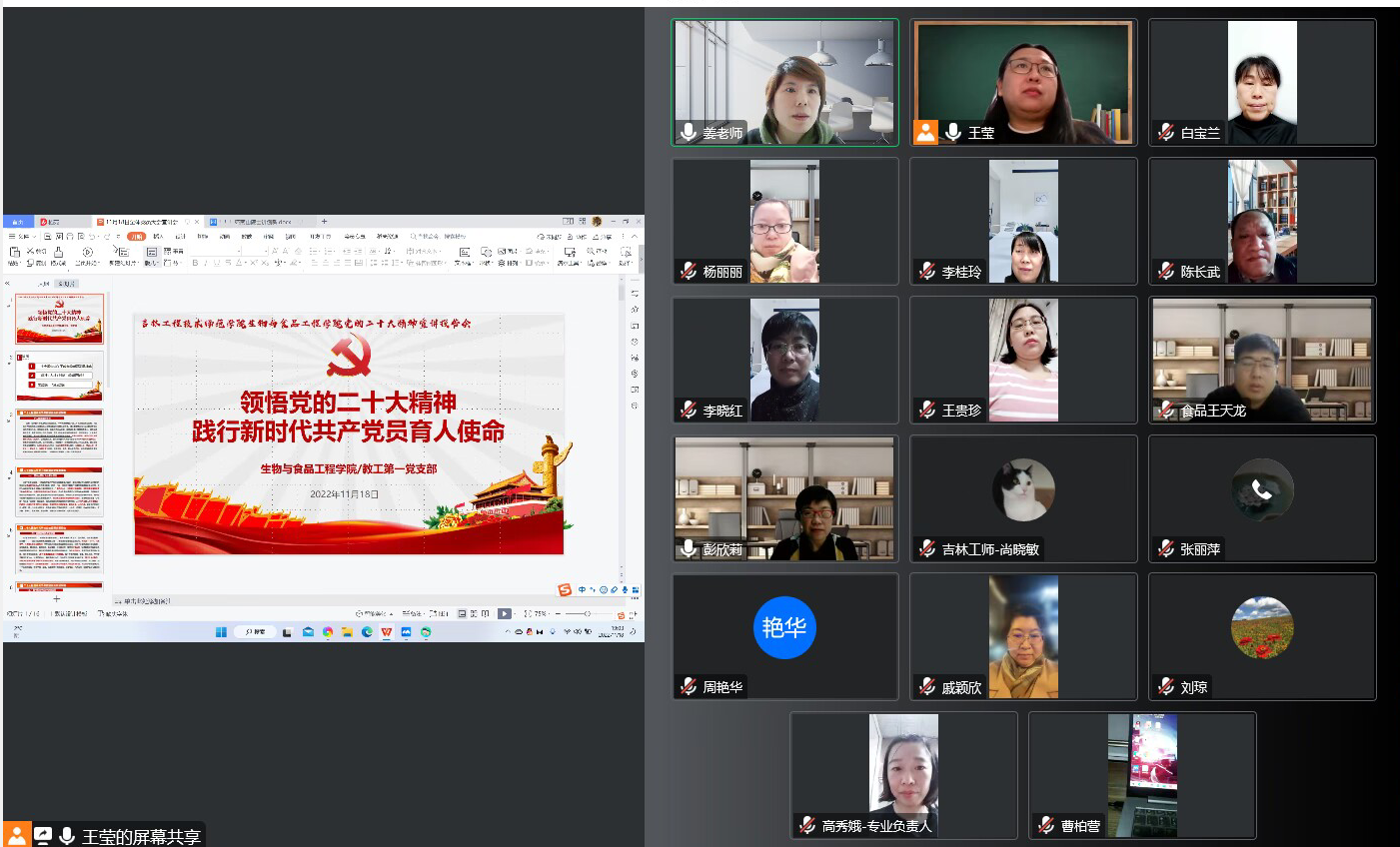Screen dimensions: 1400x847
Task: Start slideshow with status bar play button
Action: 504,613
